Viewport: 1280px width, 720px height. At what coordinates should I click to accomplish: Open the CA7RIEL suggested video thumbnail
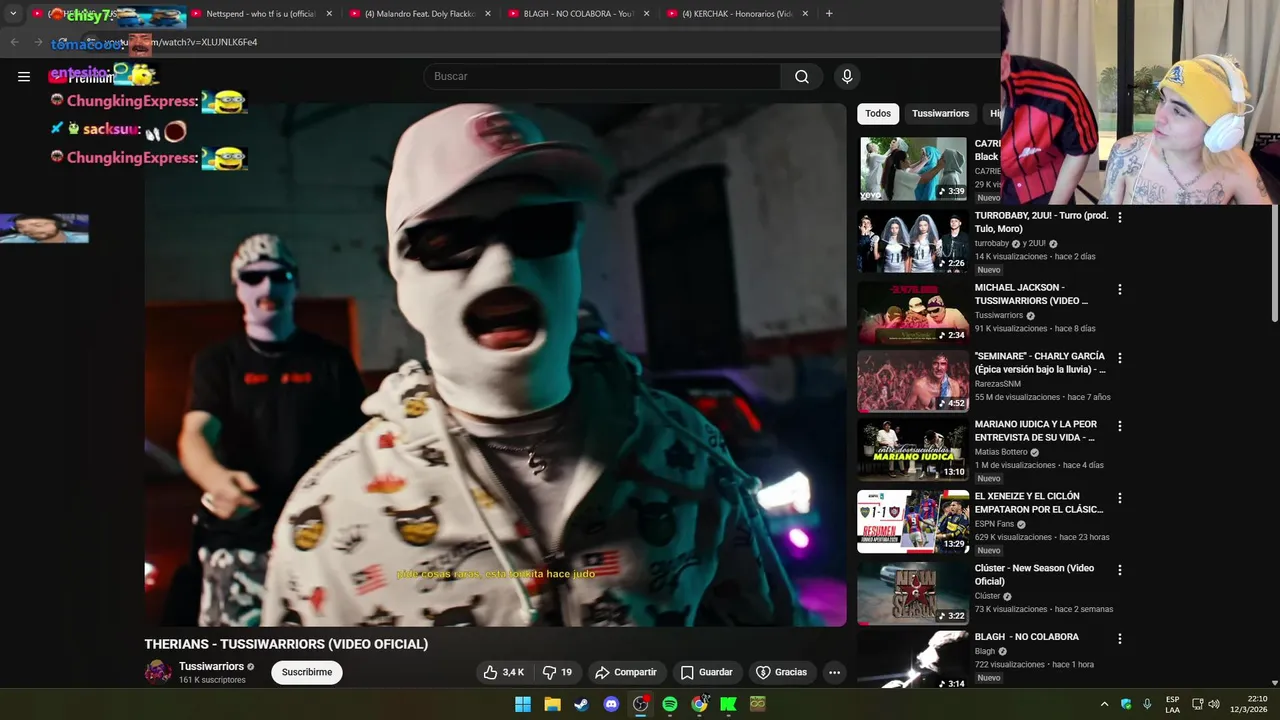[913, 169]
